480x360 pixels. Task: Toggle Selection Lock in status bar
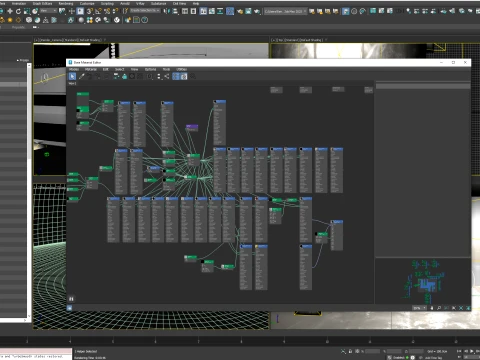(x=350, y=351)
